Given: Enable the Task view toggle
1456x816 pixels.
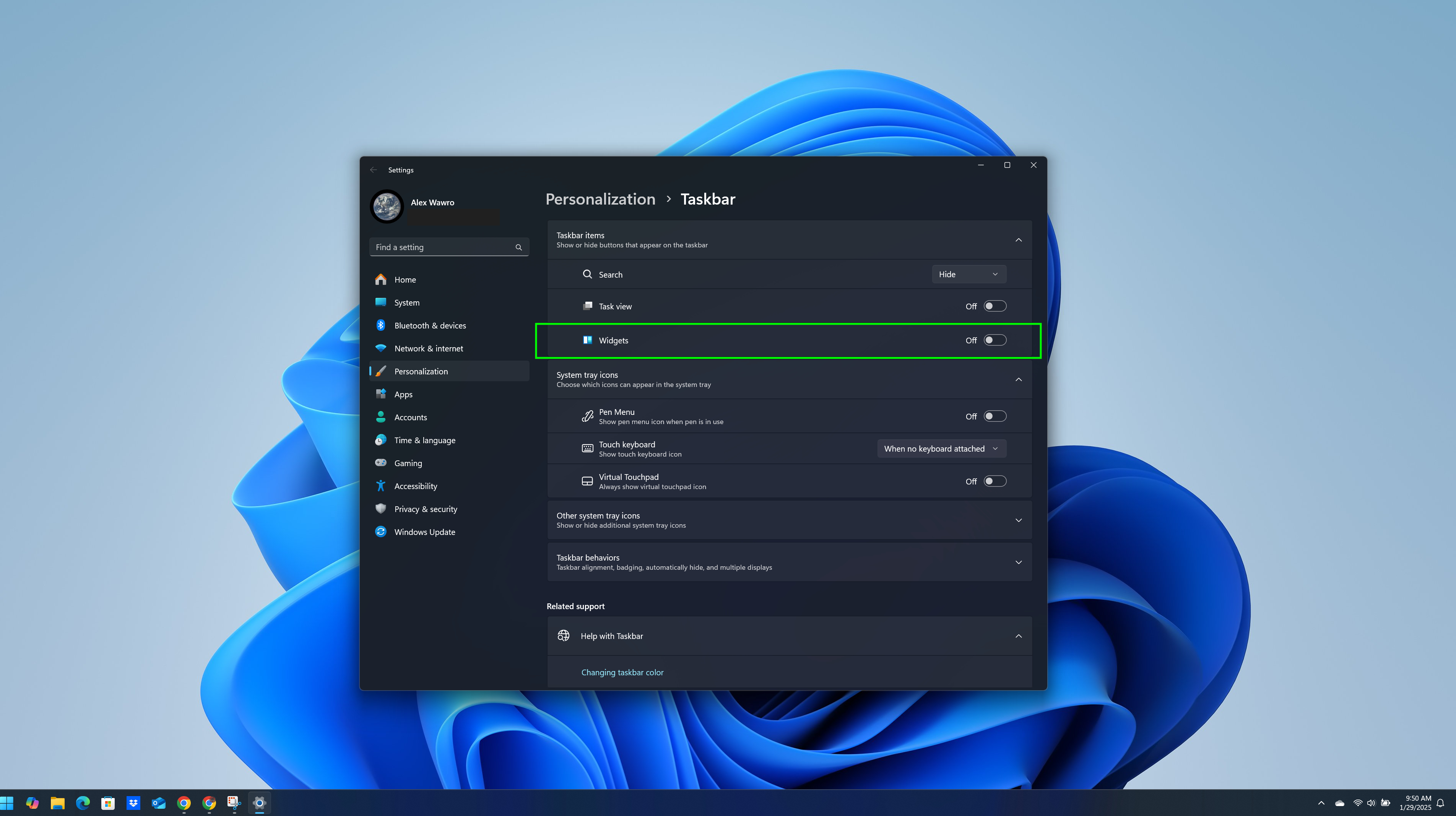Looking at the screenshot, I should pyautogui.click(x=995, y=306).
